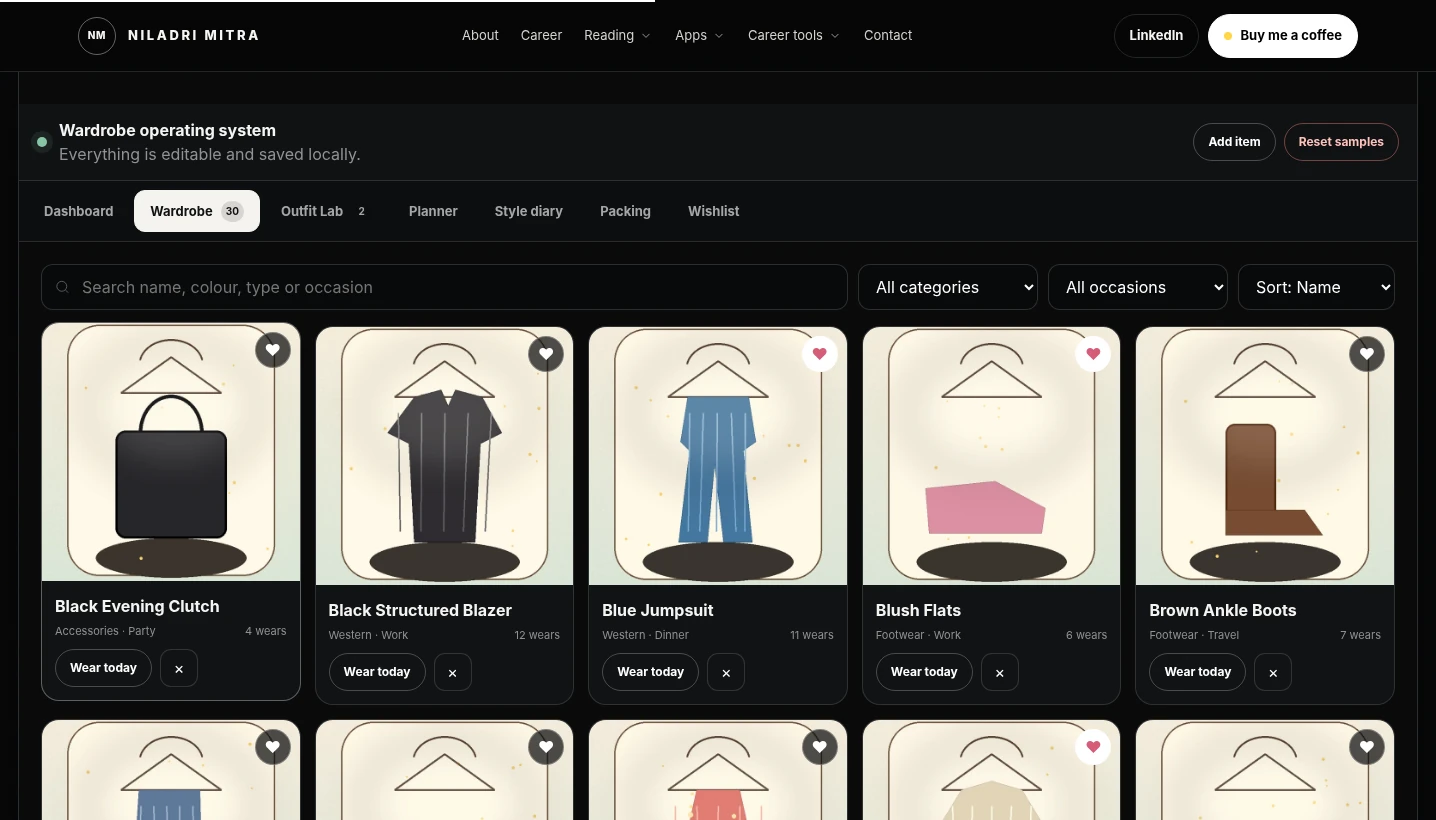The image size is (1436, 820).
Task: Click the "12 wears" count
Action: tap(537, 635)
